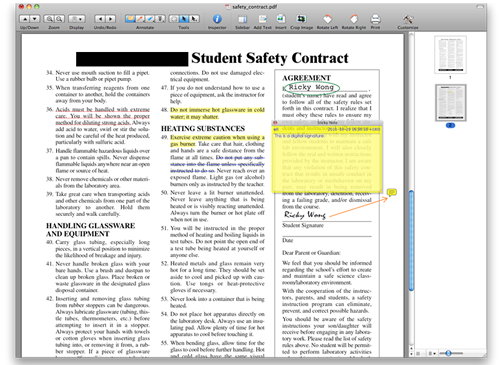
Task: Click the orange arrow annotation
Action: [x=358, y=207]
